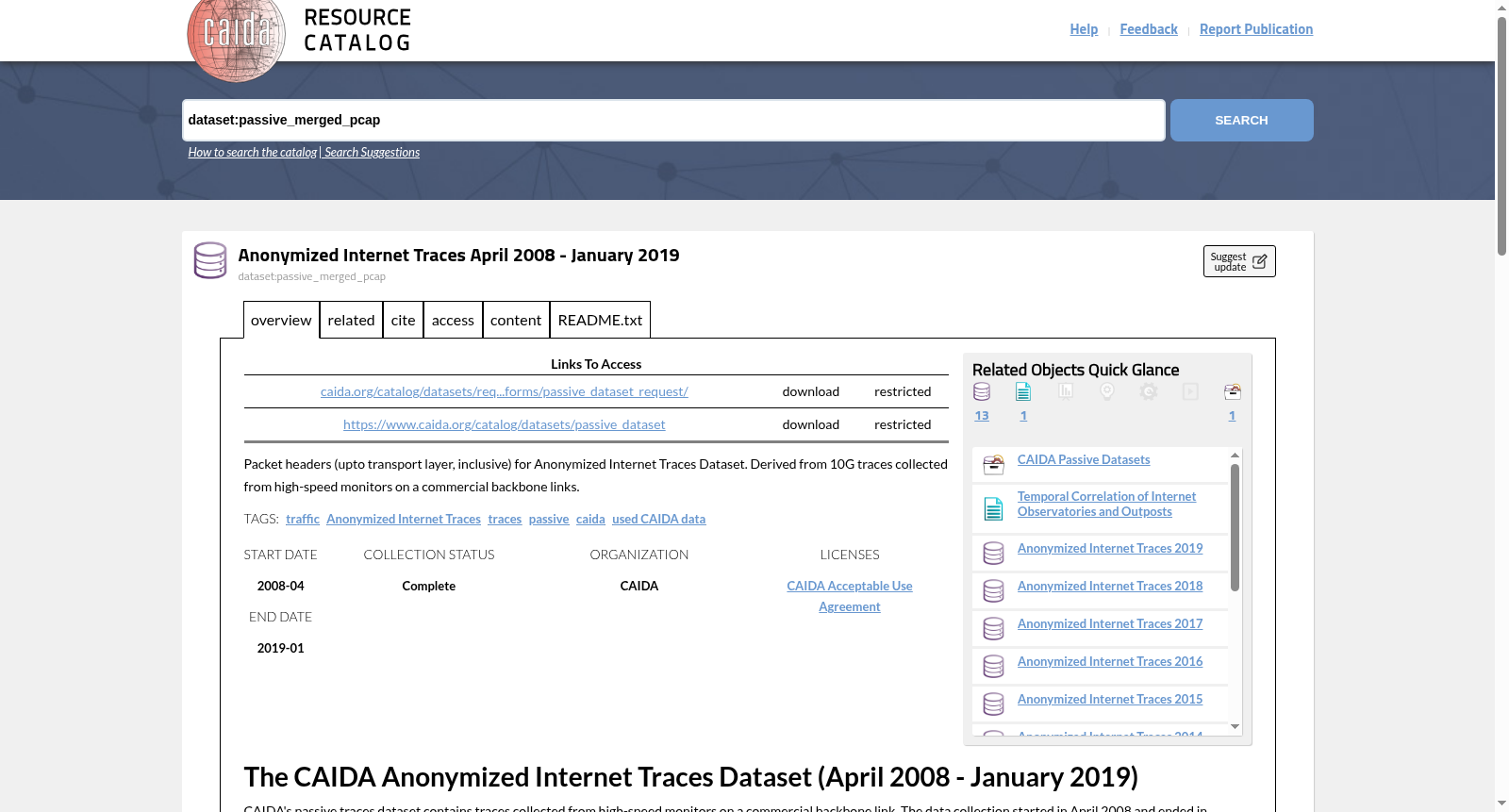Click the dataset icon beside Anonymized Internet Traces 2018
1509x812 pixels.
pos(993,590)
